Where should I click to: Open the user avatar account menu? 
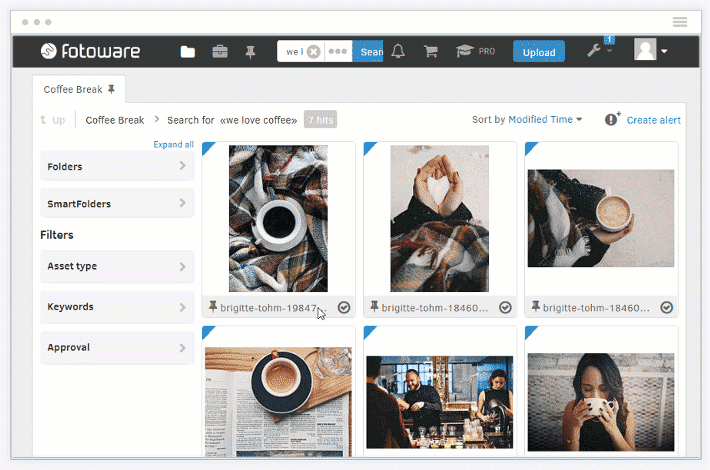point(651,51)
